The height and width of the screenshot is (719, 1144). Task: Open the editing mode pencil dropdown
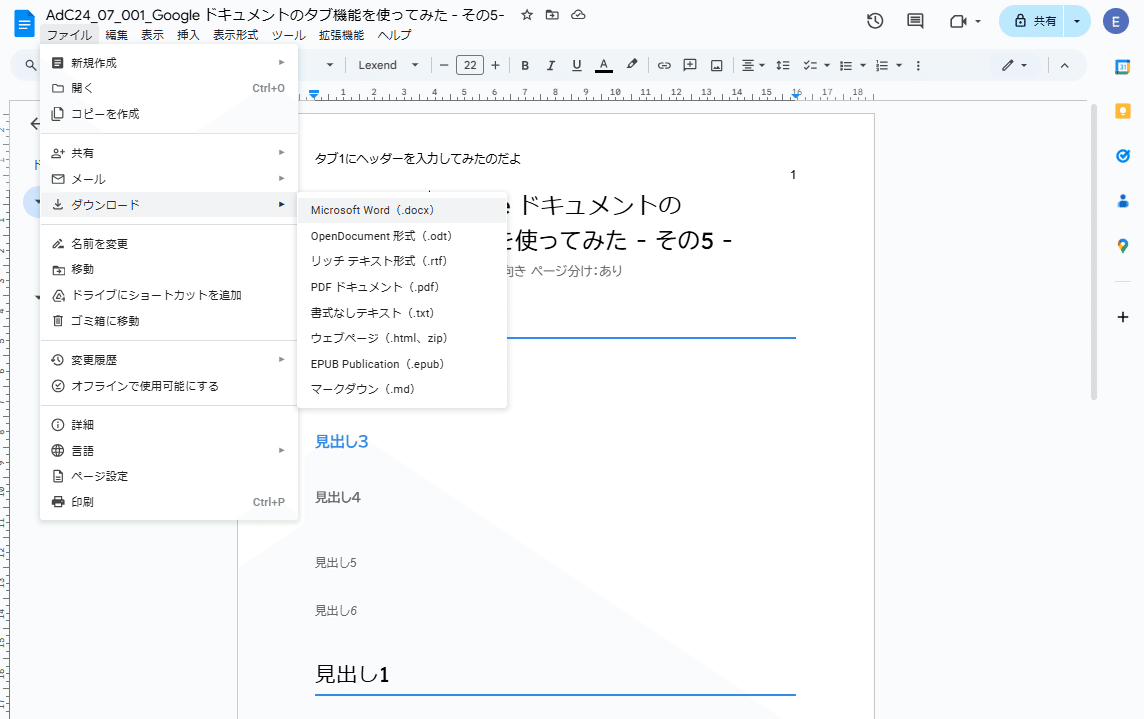tap(1014, 66)
